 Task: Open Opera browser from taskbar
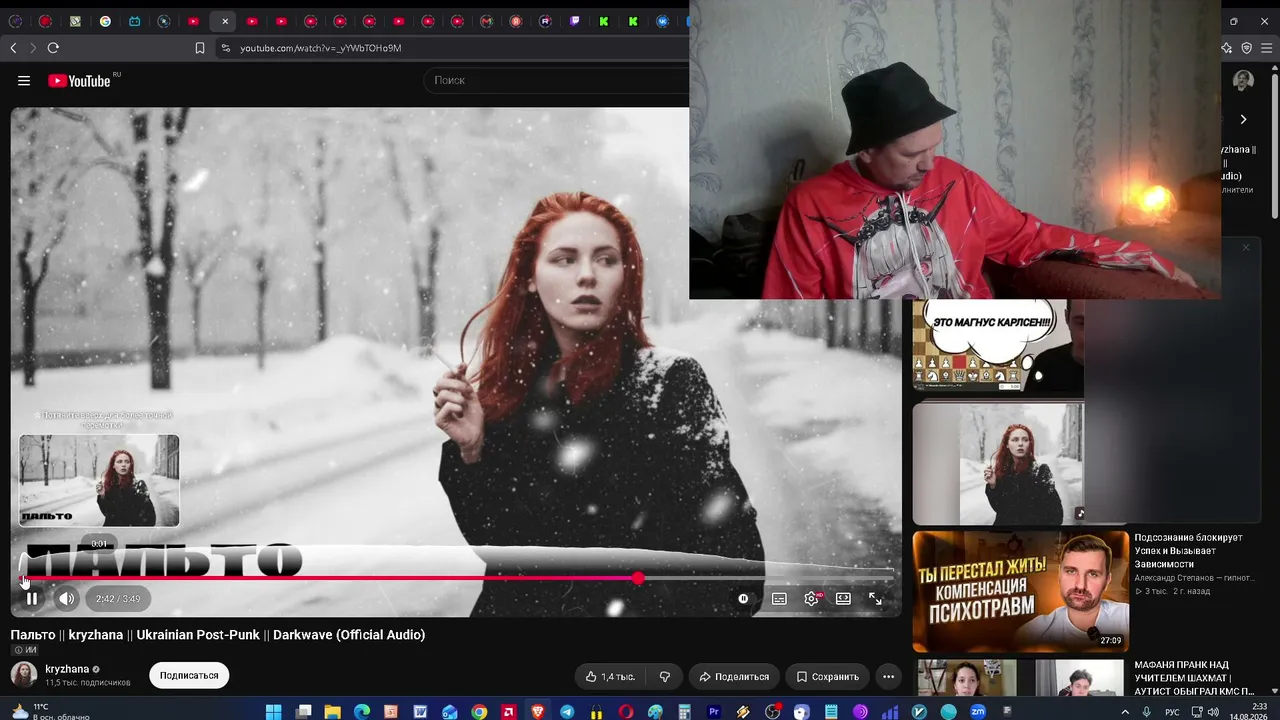point(626,712)
